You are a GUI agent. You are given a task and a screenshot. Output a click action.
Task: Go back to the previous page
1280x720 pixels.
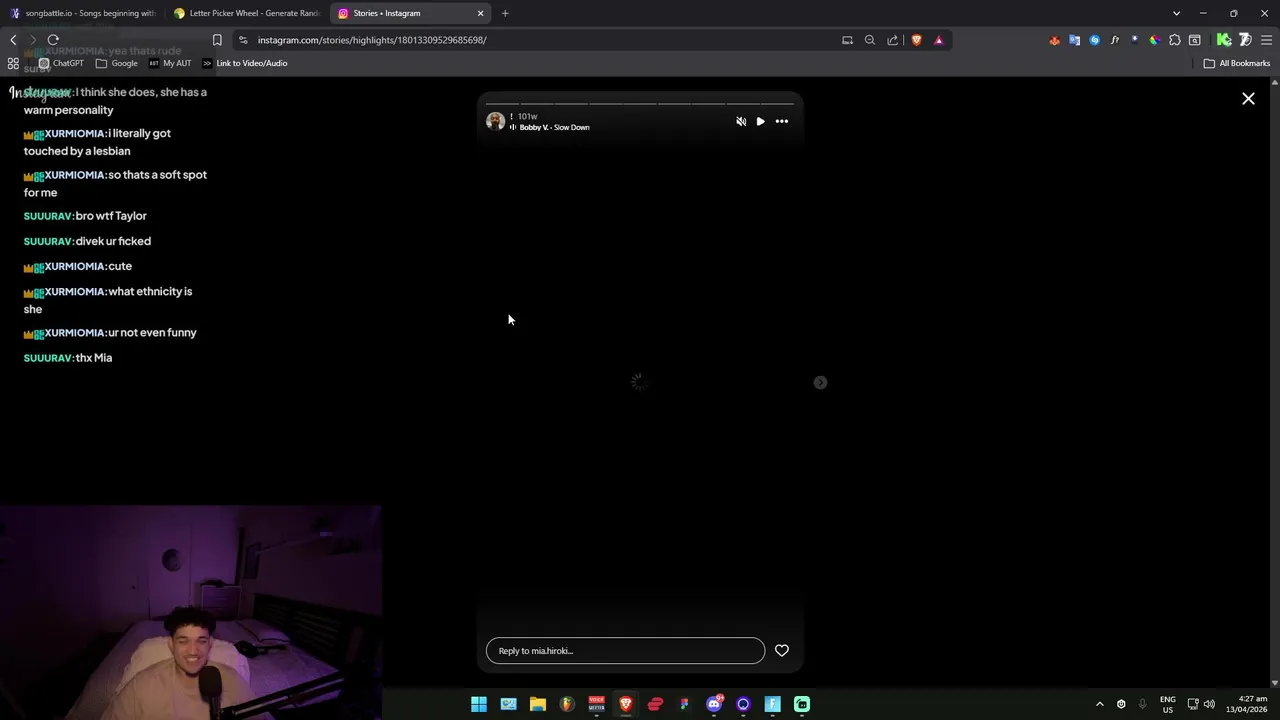pos(13,40)
